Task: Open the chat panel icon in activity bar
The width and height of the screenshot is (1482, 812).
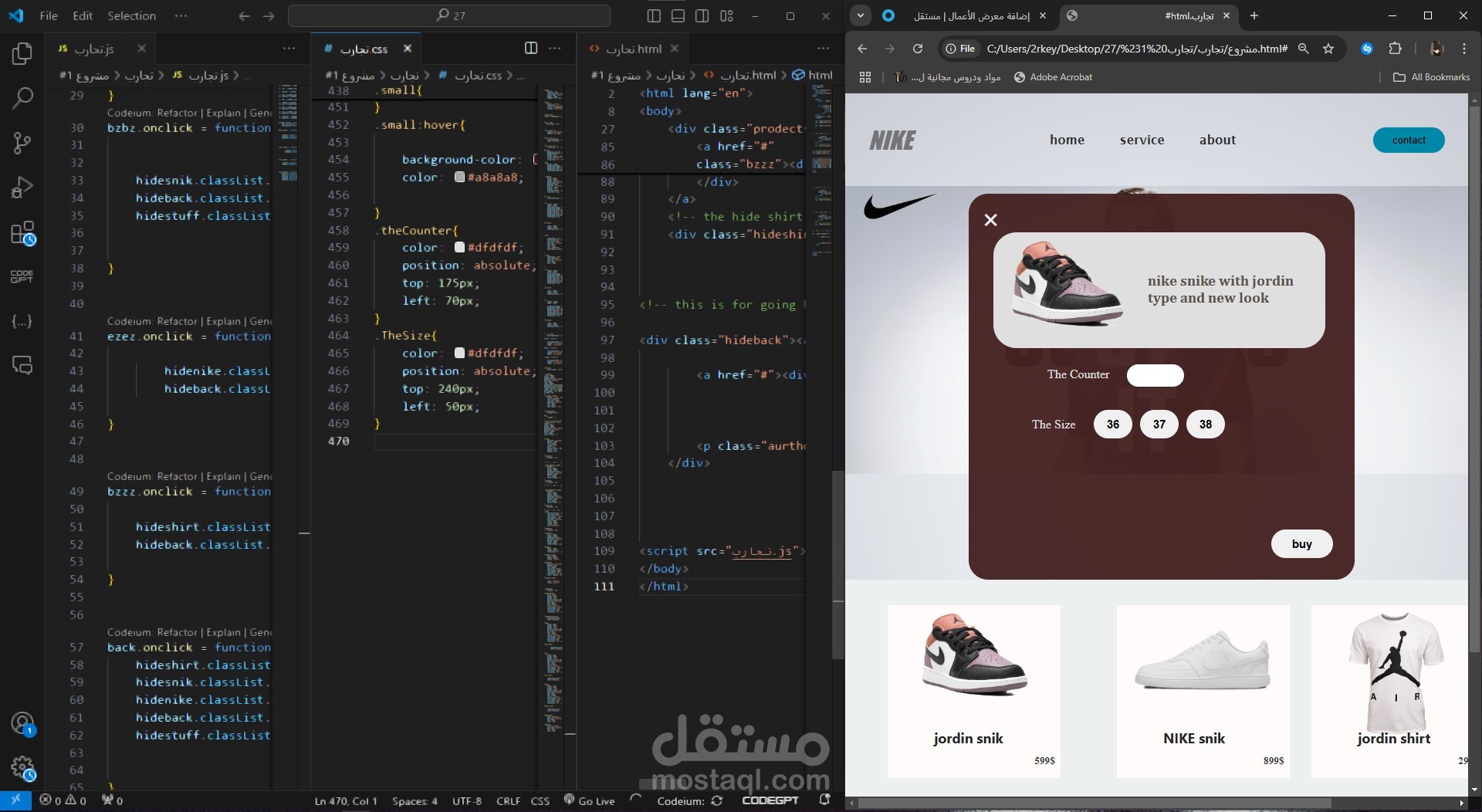Action: point(22,365)
